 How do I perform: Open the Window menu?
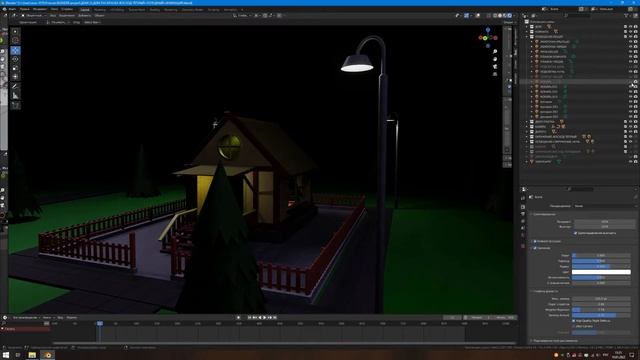point(54,9)
